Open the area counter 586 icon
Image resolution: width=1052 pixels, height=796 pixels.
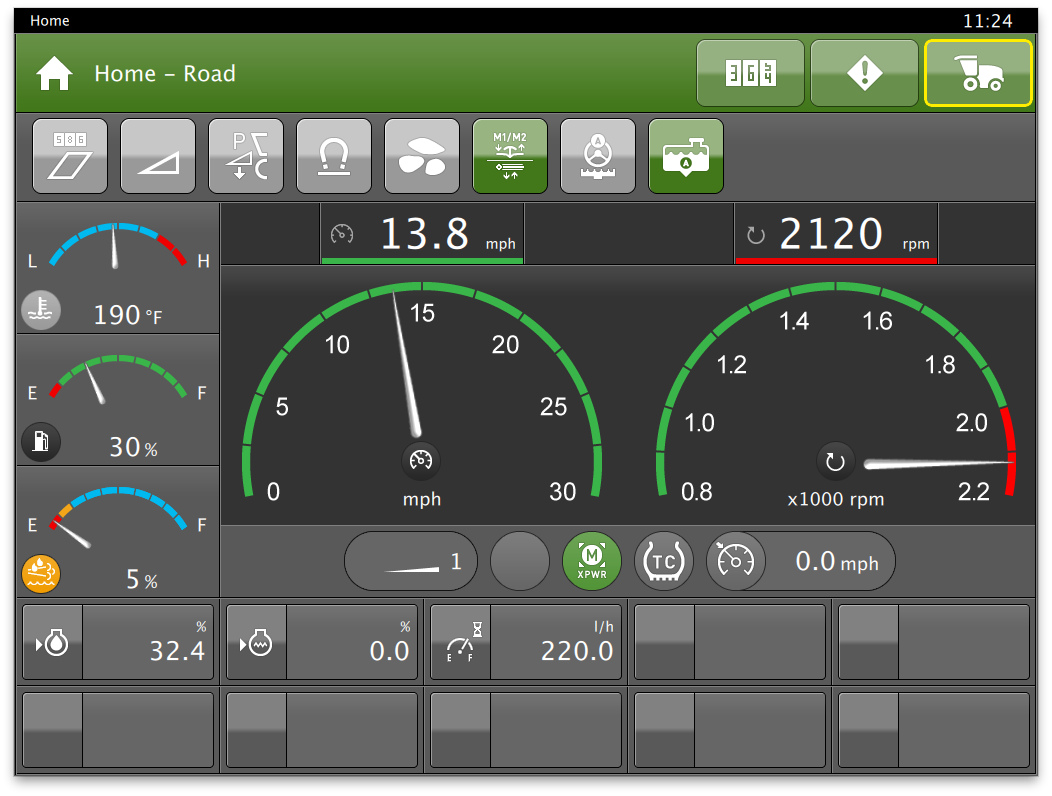(x=70, y=156)
